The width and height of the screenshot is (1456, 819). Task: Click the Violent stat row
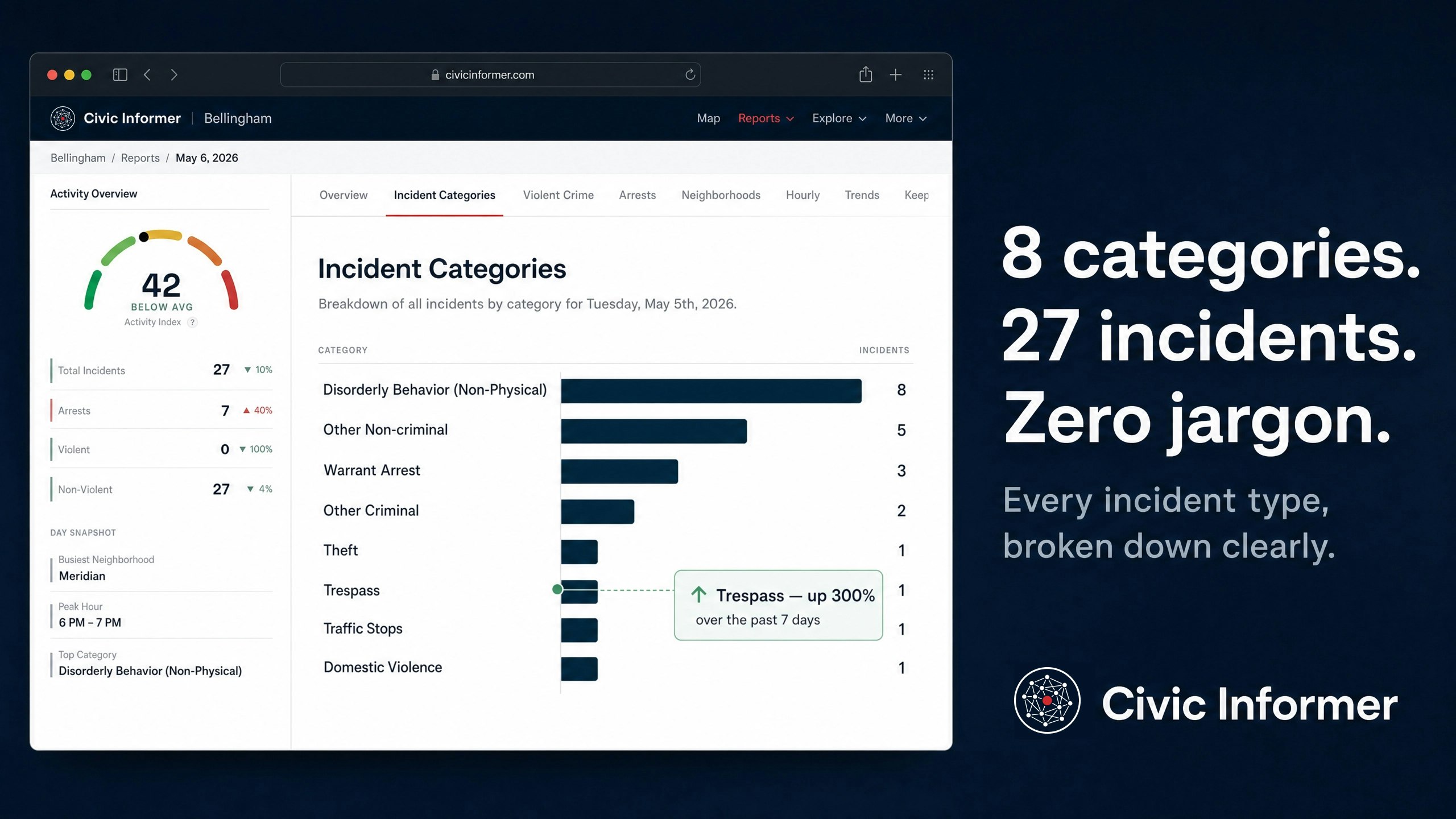(162, 449)
